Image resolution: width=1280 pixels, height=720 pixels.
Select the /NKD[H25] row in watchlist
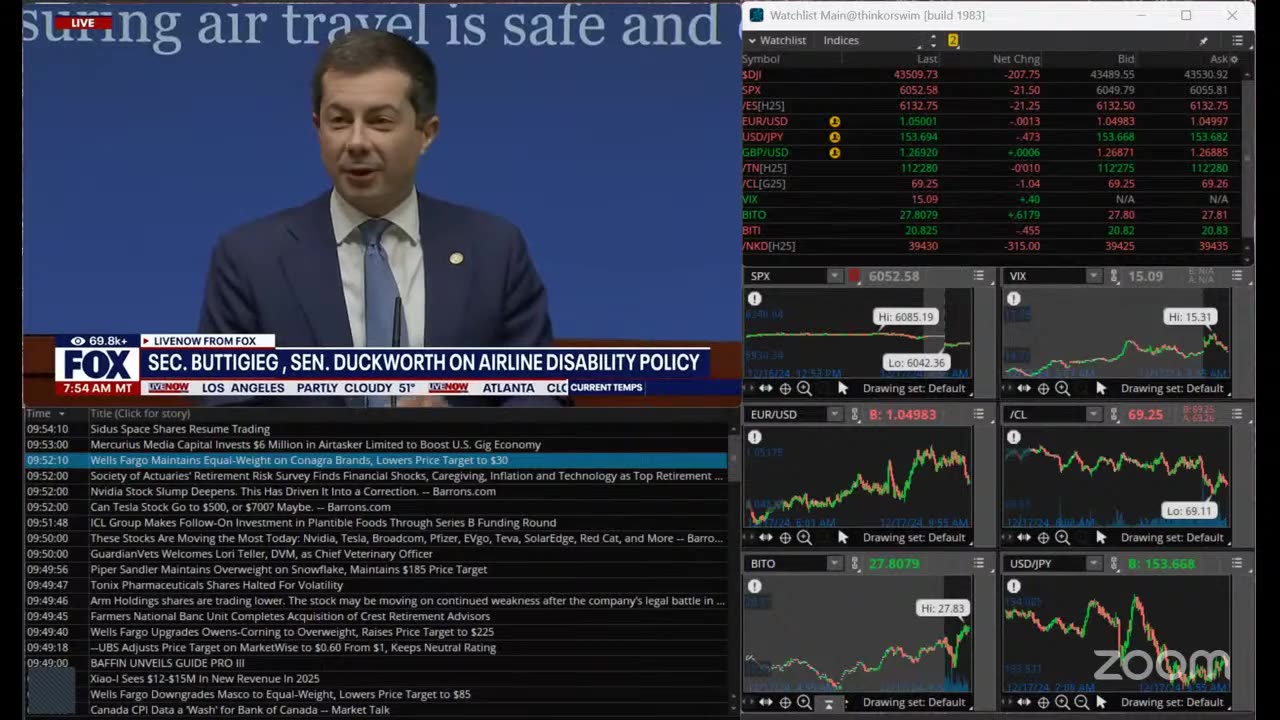click(992, 246)
